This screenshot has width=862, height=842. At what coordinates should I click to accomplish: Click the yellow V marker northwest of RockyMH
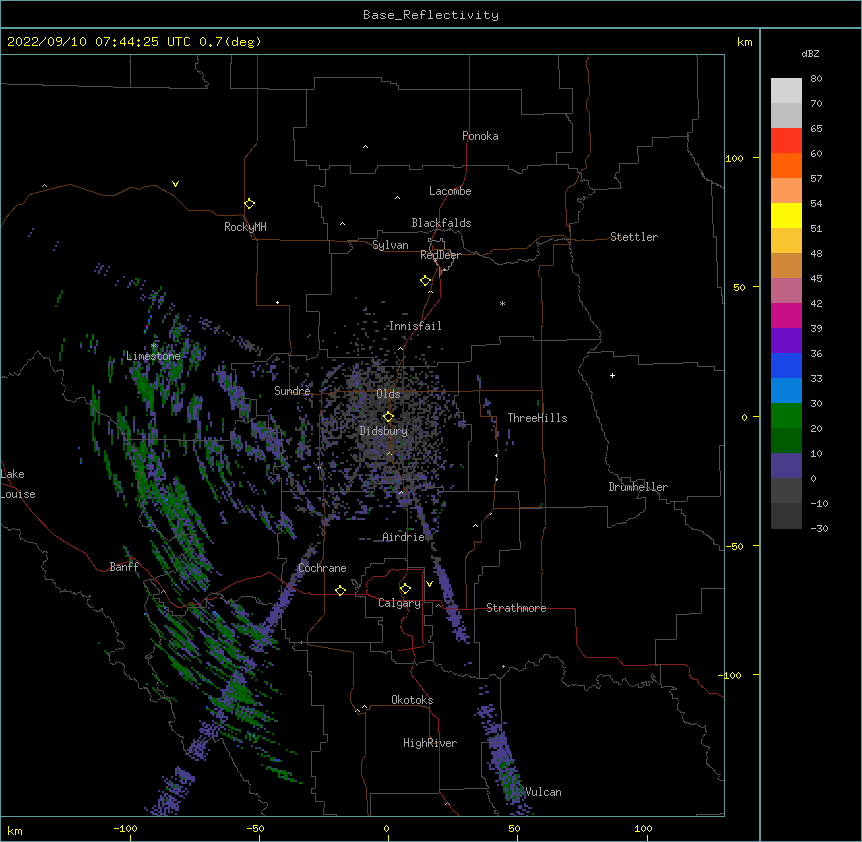pos(175,184)
